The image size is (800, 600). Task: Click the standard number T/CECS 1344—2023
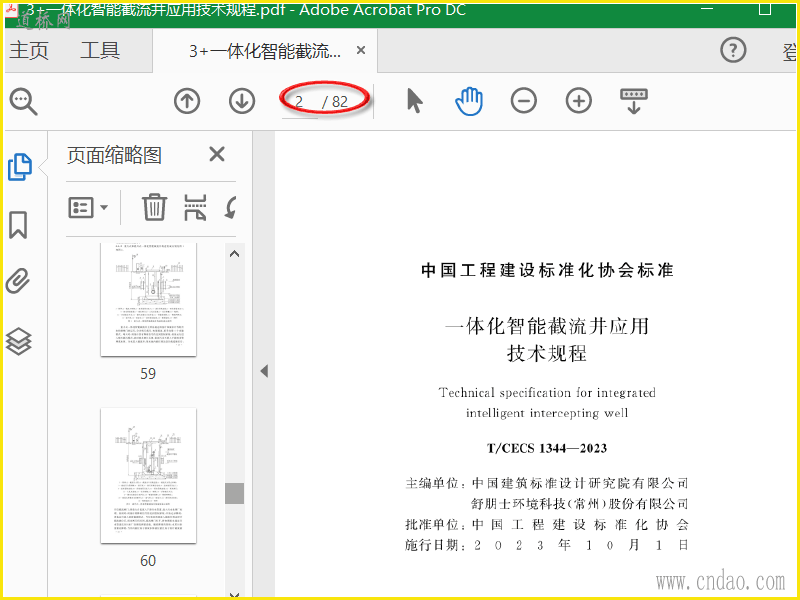pyautogui.click(x=547, y=448)
